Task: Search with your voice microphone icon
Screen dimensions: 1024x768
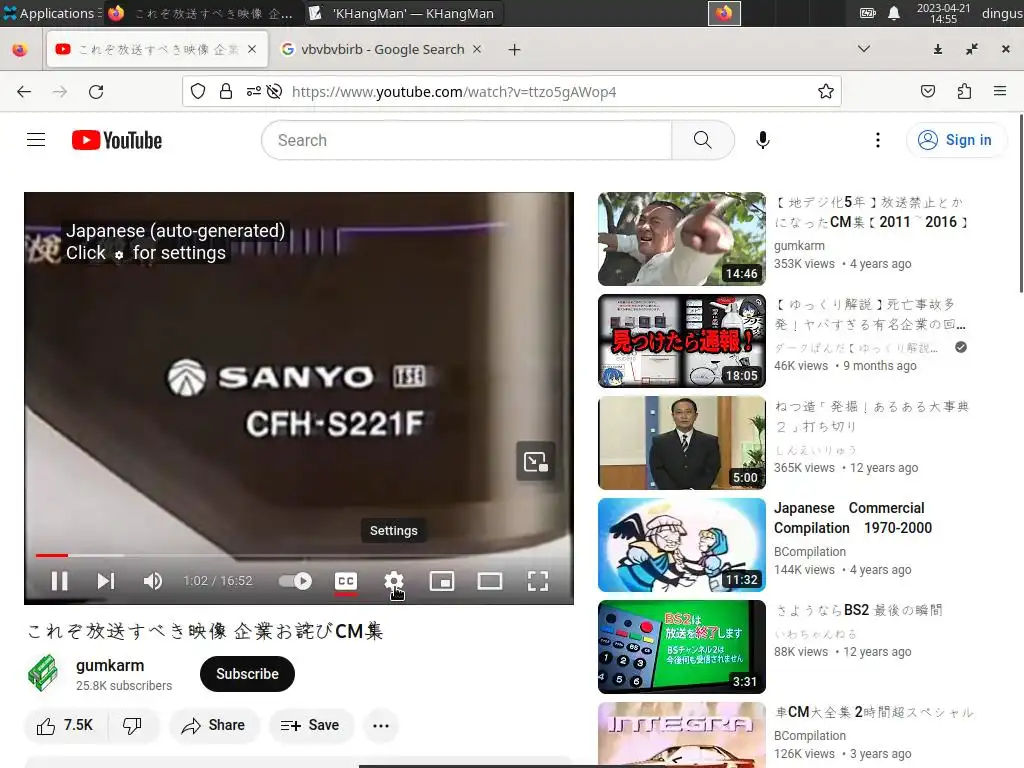Action: tap(762, 140)
